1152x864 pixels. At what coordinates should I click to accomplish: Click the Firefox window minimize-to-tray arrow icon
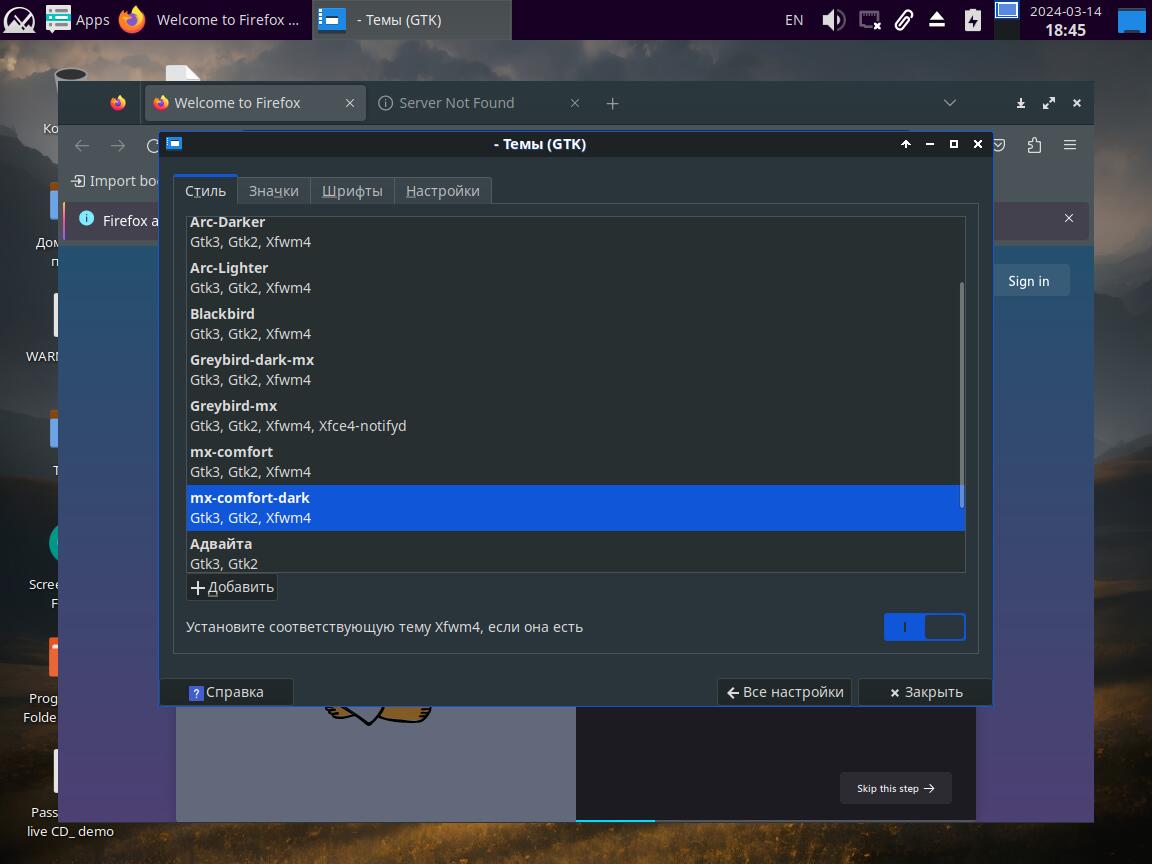(1020, 104)
